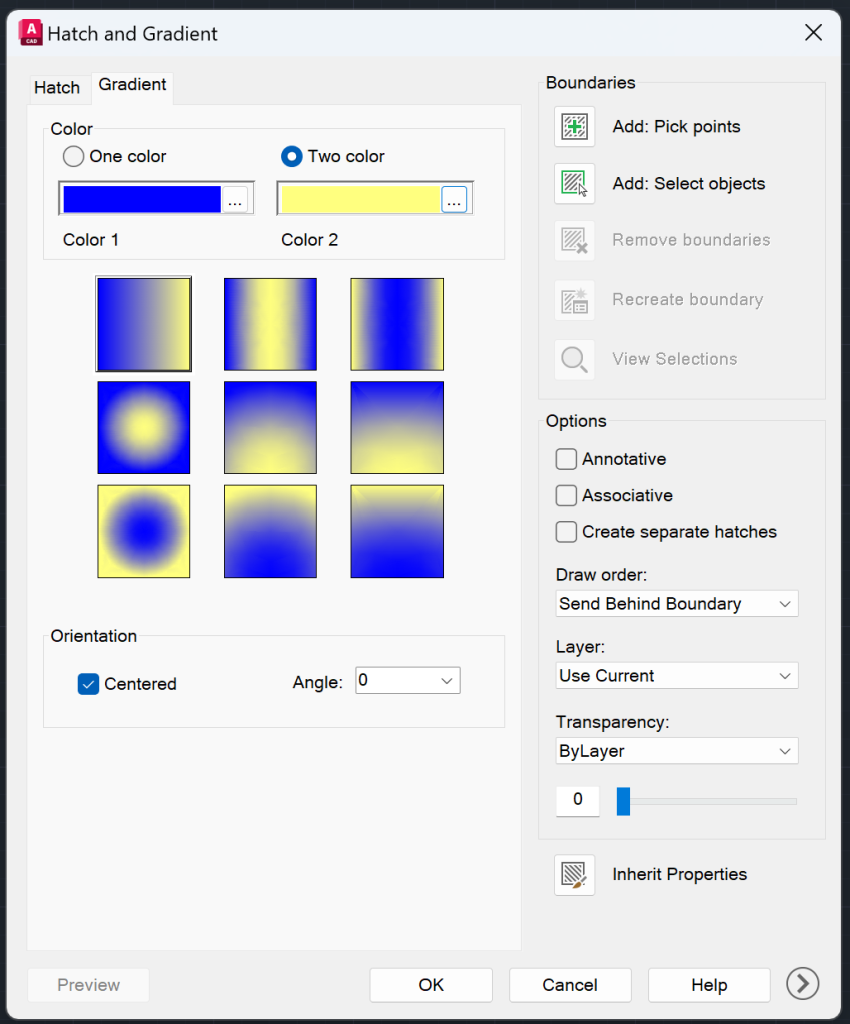Click the View Selections magnifier icon
The height and width of the screenshot is (1024, 850).
point(574,358)
